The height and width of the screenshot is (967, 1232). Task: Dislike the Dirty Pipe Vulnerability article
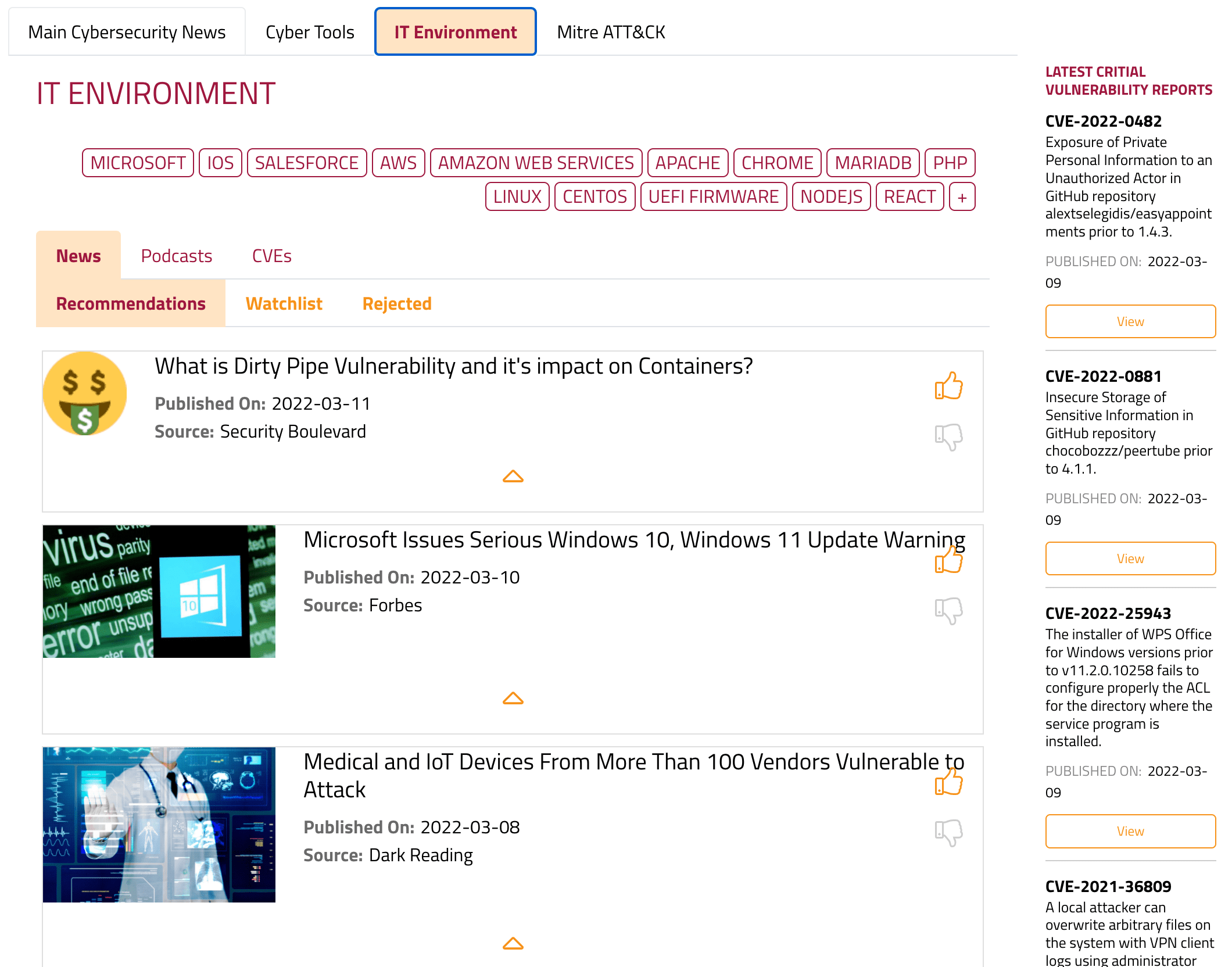[948, 437]
